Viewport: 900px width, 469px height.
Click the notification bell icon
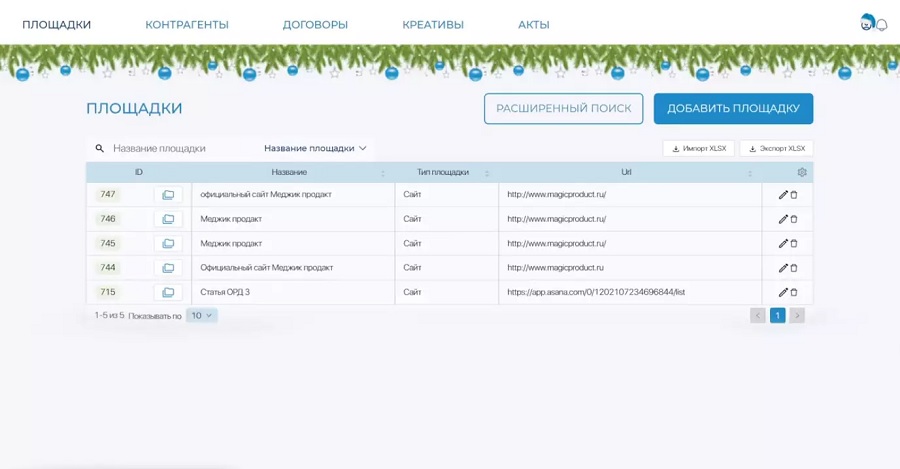(882, 25)
